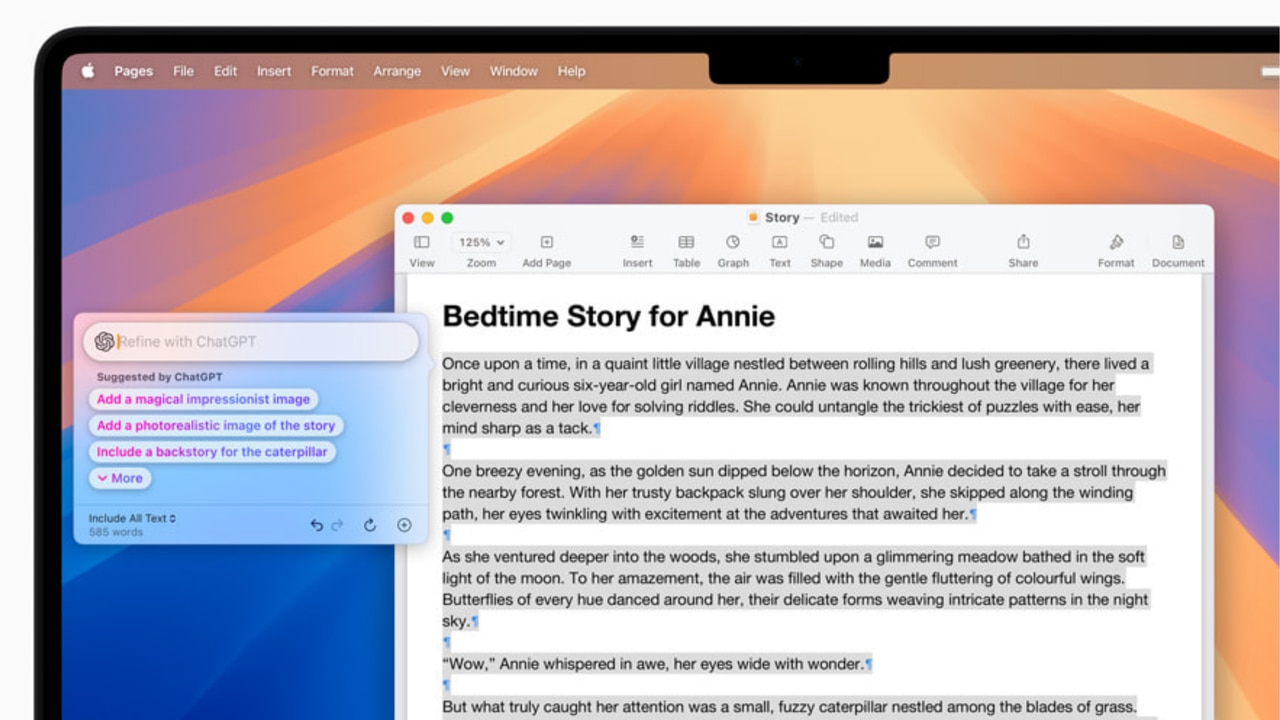The width and height of the screenshot is (1280, 720).
Task: Open the View sidebar toolbar icon
Action: click(422, 242)
